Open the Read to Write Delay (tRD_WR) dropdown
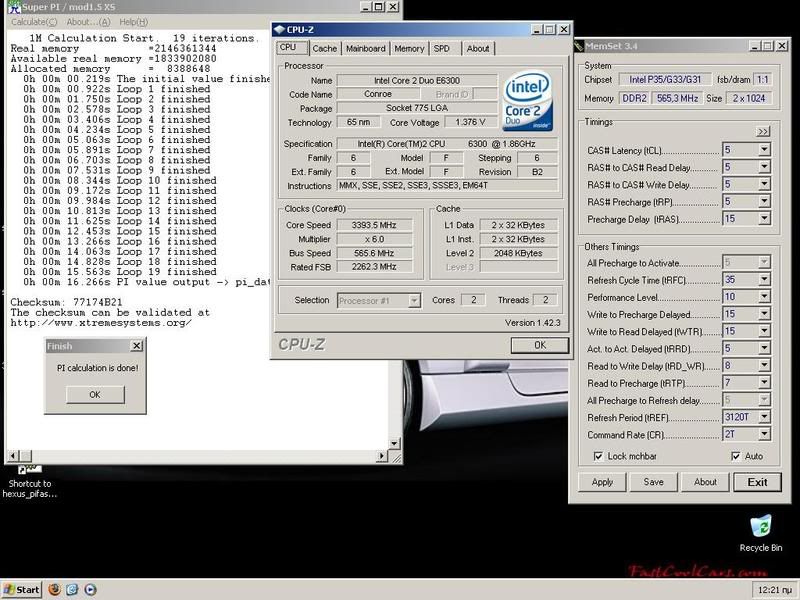The width and height of the screenshot is (800, 600). point(764,365)
